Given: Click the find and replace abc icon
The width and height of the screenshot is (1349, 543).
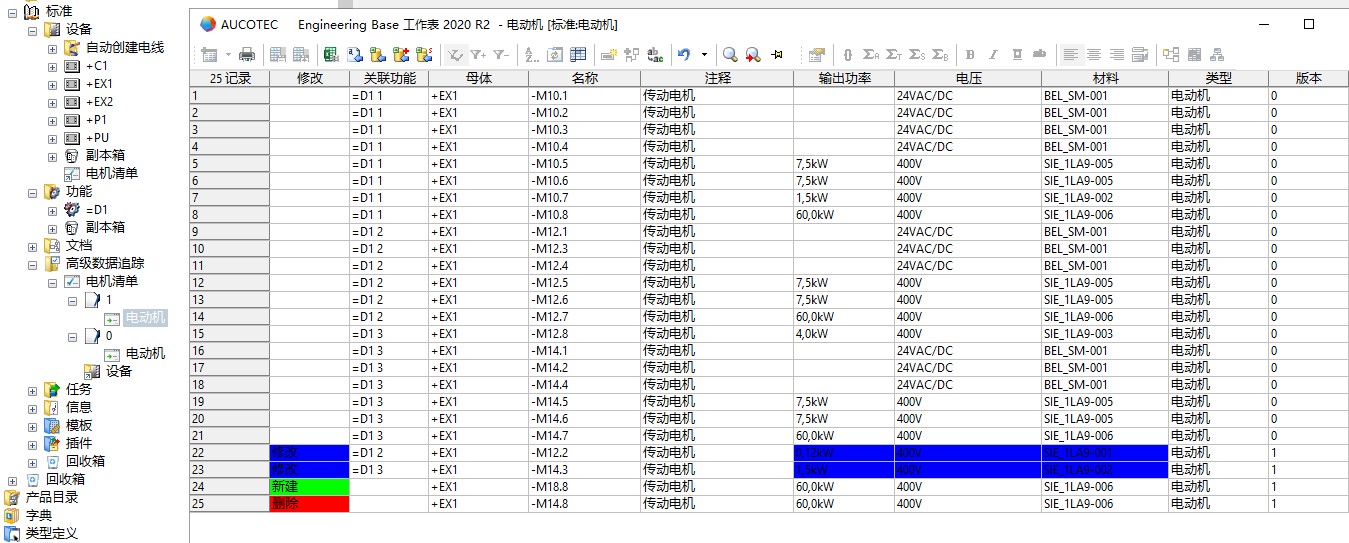Looking at the screenshot, I should point(654,55).
